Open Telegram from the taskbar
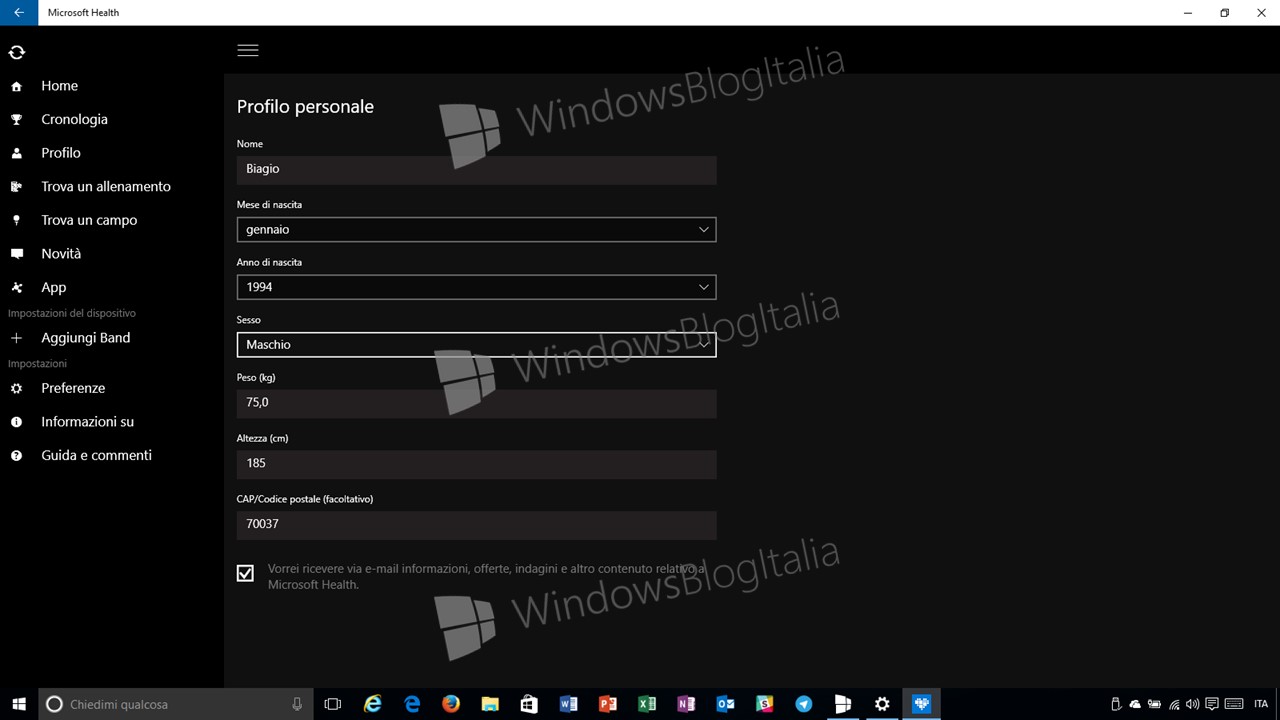The width and height of the screenshot is (1280, 720). (x=803, y=704)
